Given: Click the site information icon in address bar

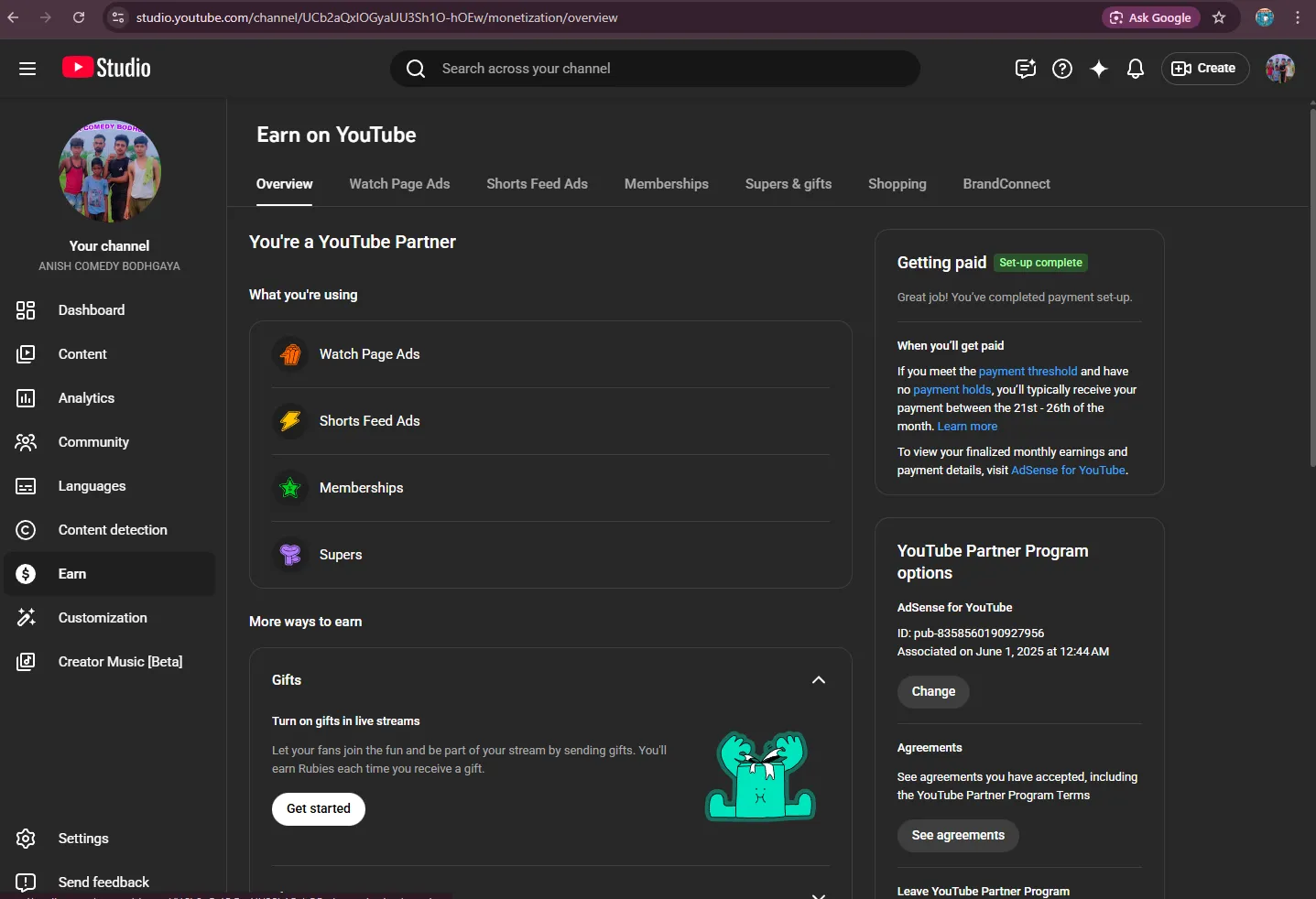Looking at the screenshot, I should (x=117, y=17).
